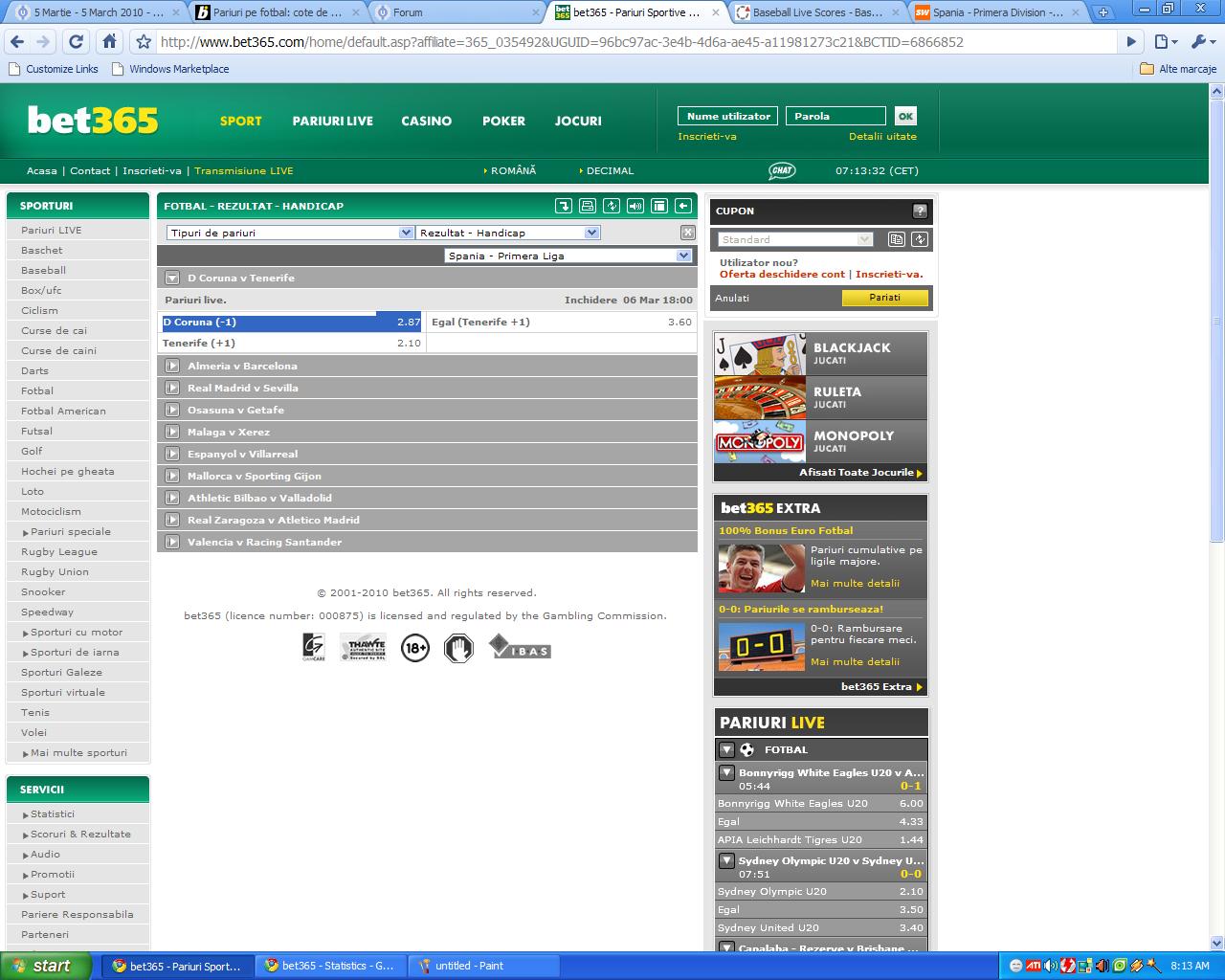Click the coupon copy icon beside Standard

pyautogui.click(x=897, y=239)
